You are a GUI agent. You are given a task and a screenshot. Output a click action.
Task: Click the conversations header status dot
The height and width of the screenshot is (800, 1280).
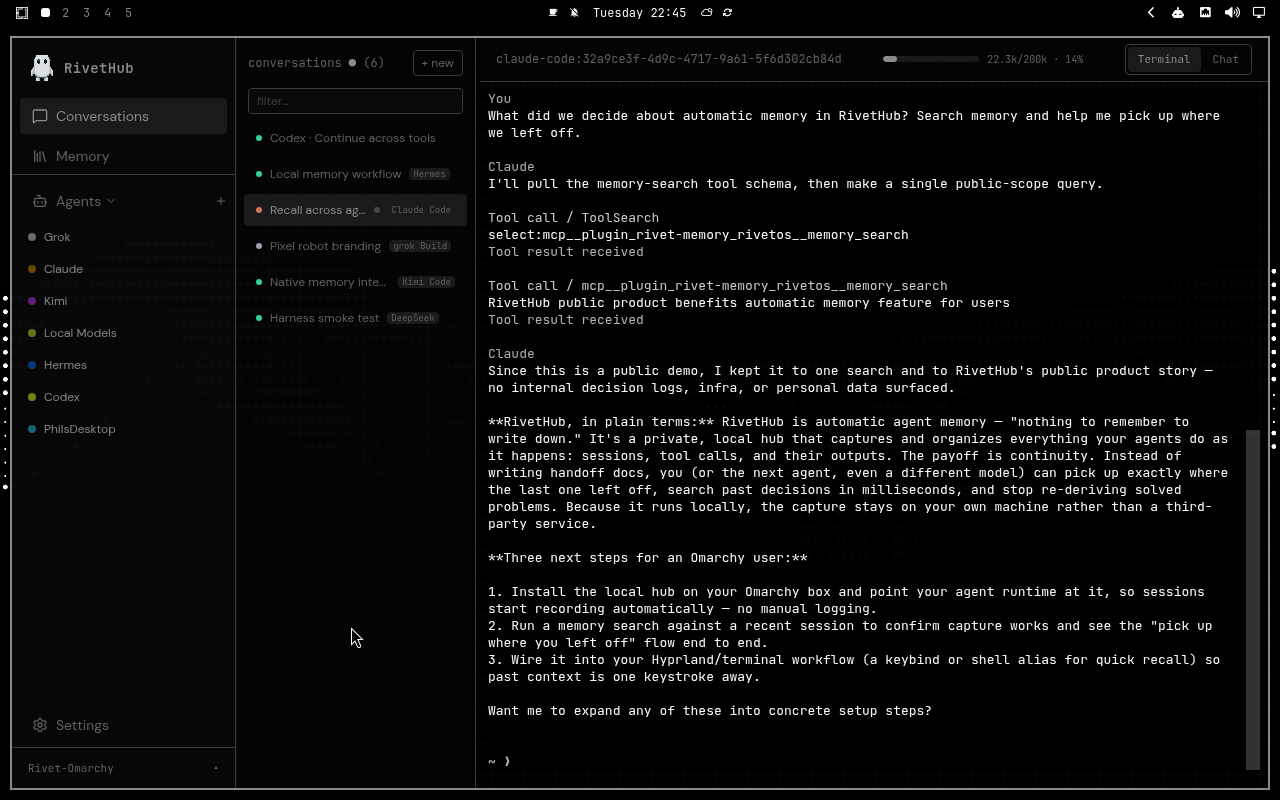[x=352, y=63]
